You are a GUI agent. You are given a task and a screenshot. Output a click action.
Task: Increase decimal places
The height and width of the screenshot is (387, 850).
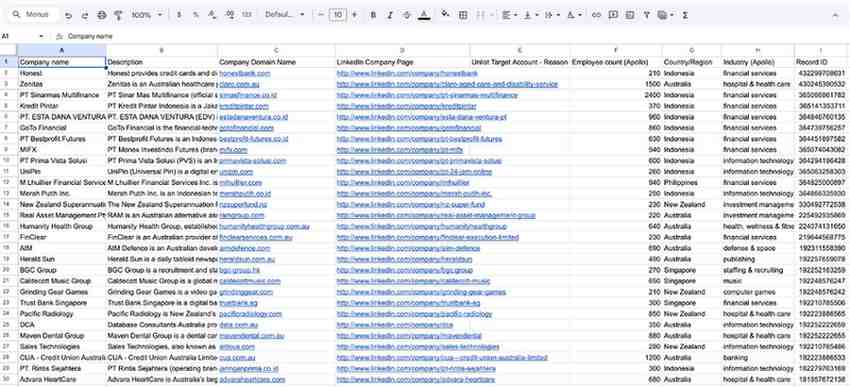[229, 15]
